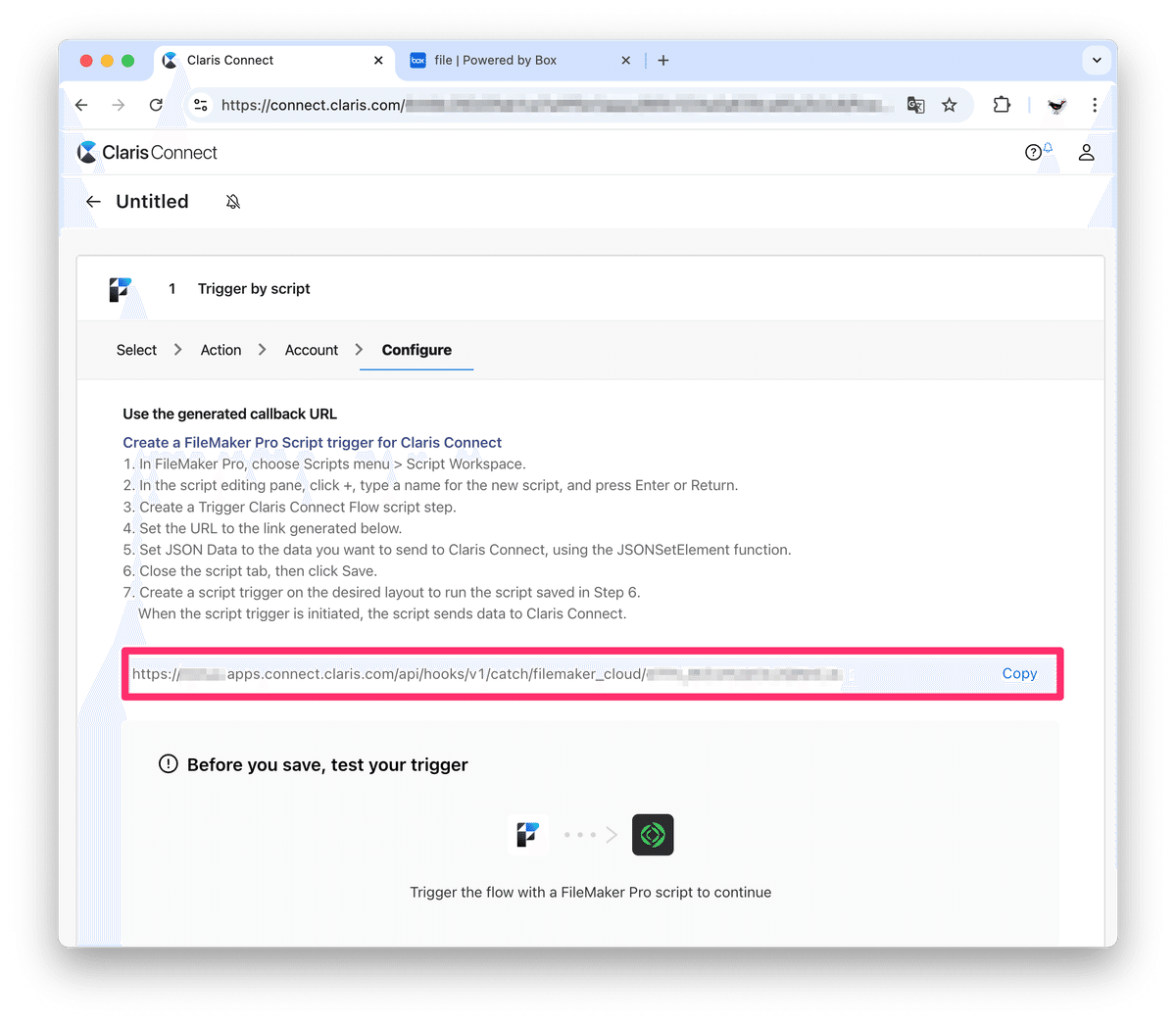The height and width of the screenshot is (1024, 1176).
Task: Click the Claris Connect logo
Action: [x=147, y=152]
